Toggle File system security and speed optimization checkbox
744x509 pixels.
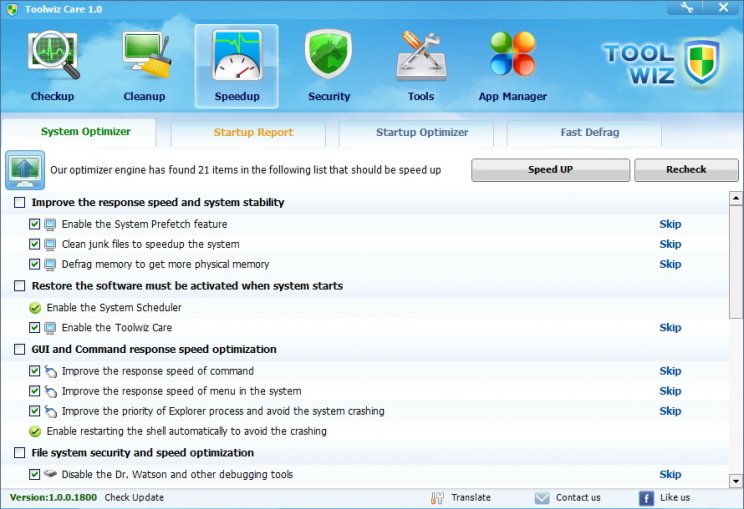pos(19,453)
